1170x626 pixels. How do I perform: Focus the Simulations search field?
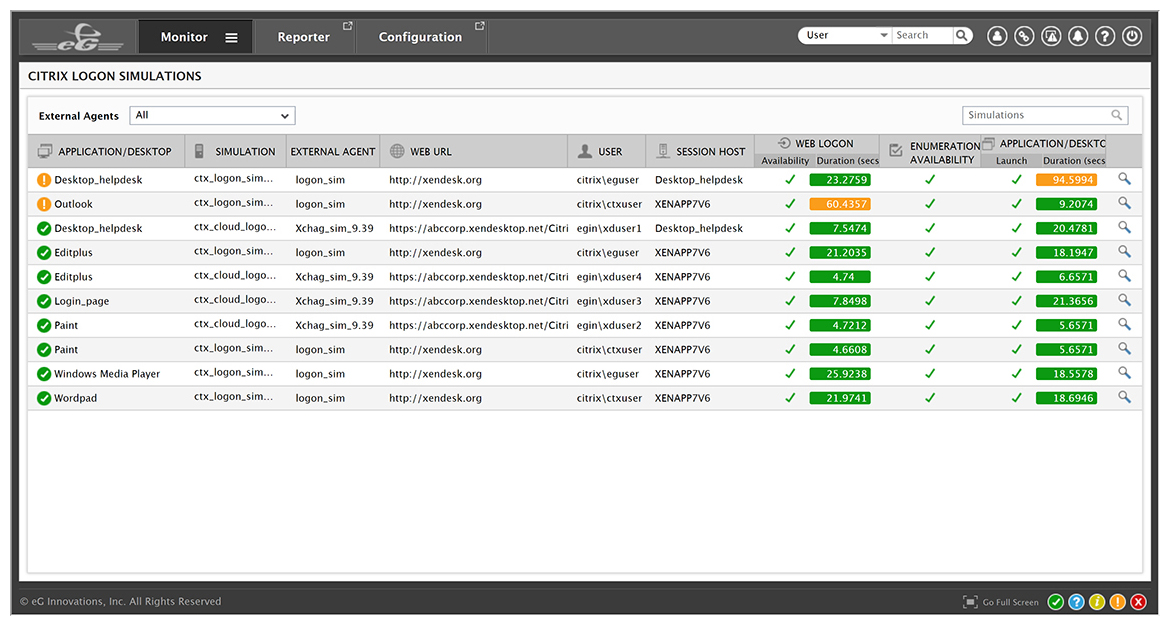pos(1045,115)
